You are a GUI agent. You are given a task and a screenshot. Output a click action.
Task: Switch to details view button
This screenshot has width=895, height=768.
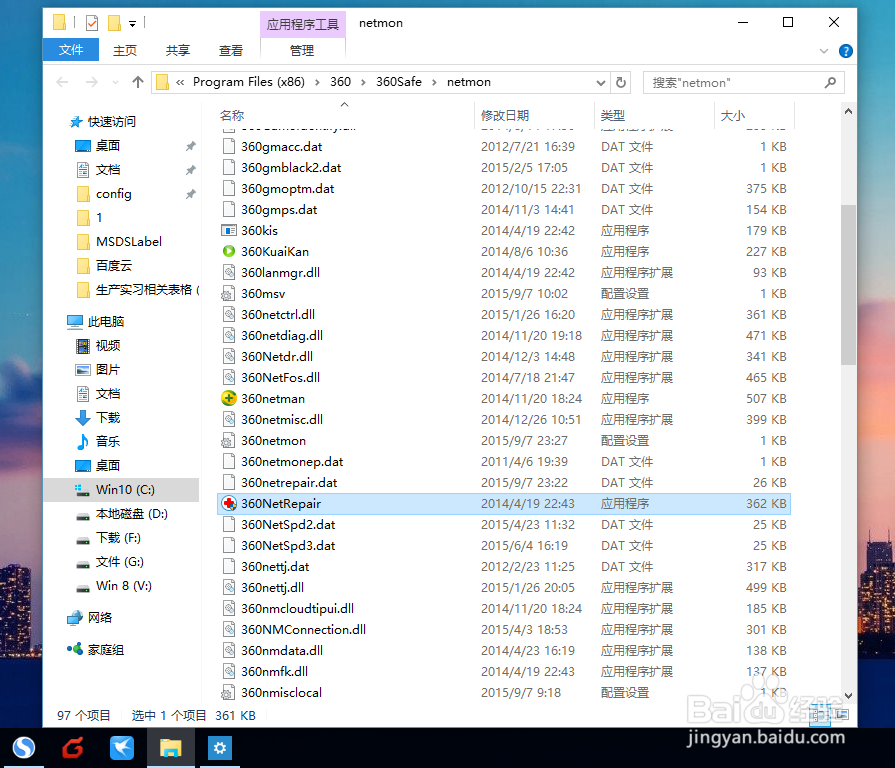pos(820,714)
